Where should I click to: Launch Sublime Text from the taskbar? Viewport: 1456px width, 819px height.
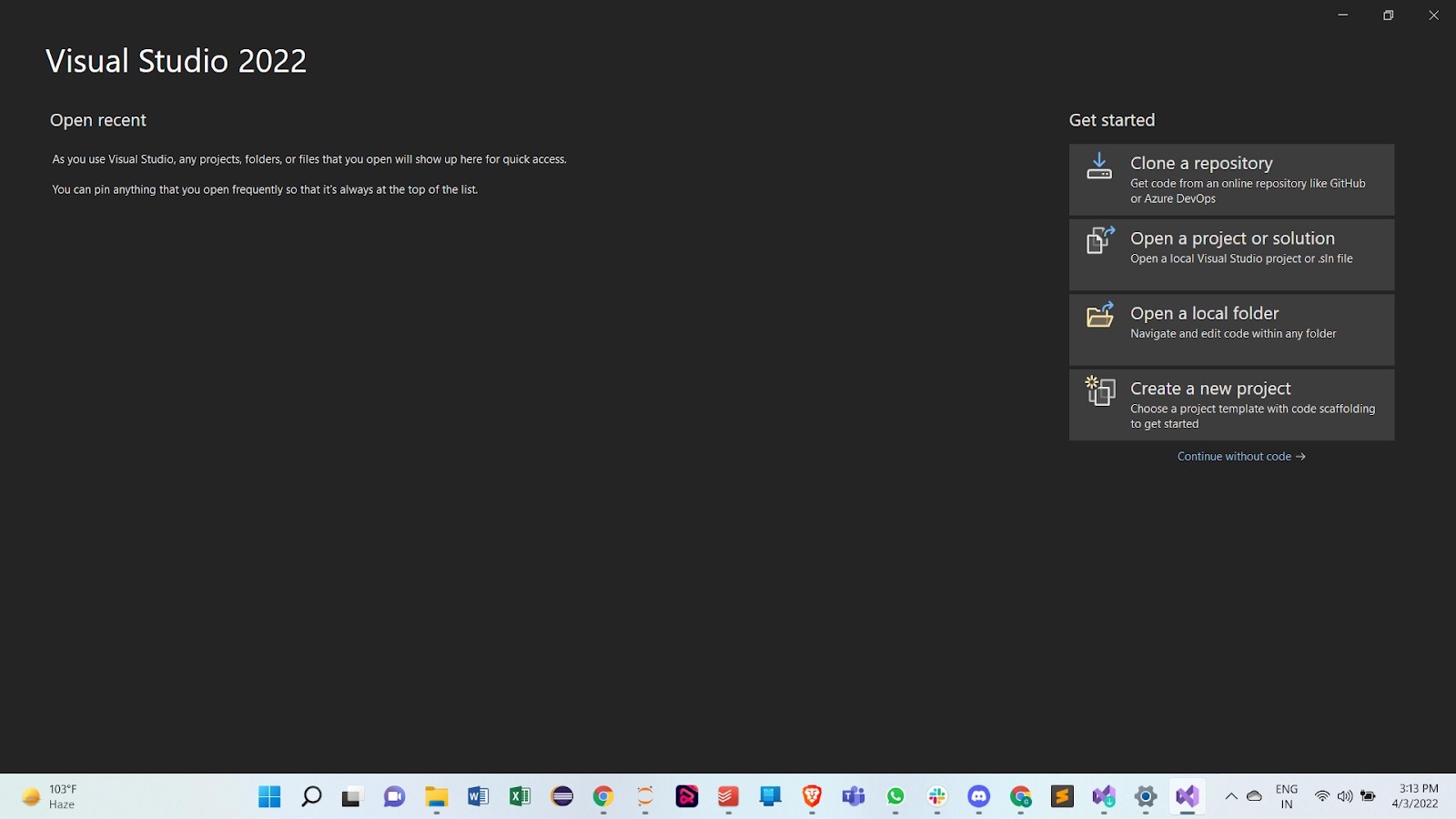(x=1062, y=797)
